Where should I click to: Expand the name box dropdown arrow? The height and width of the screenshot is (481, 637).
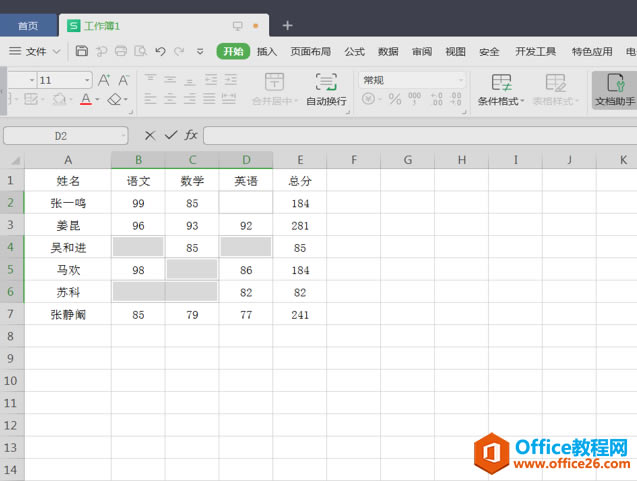pyautogui.click(x=123, y=136)
